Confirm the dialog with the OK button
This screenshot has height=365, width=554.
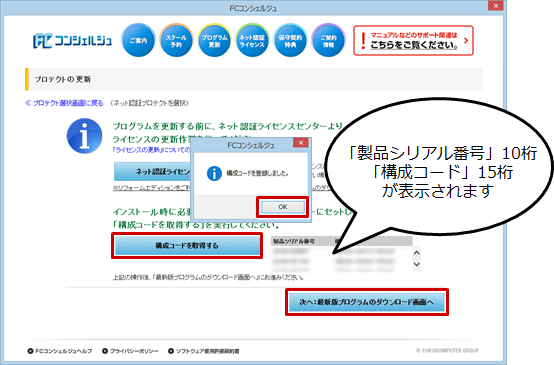coord(283,207)
